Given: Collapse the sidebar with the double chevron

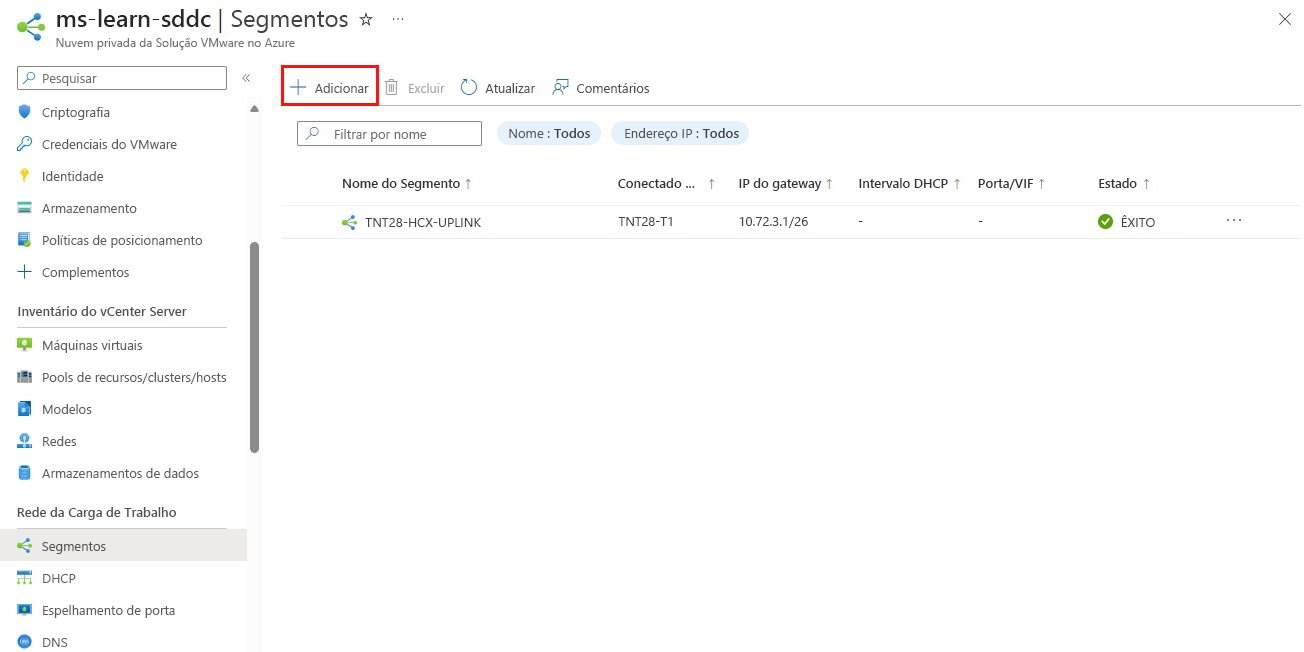Looking at the screenshot, I should click(245, 77).
